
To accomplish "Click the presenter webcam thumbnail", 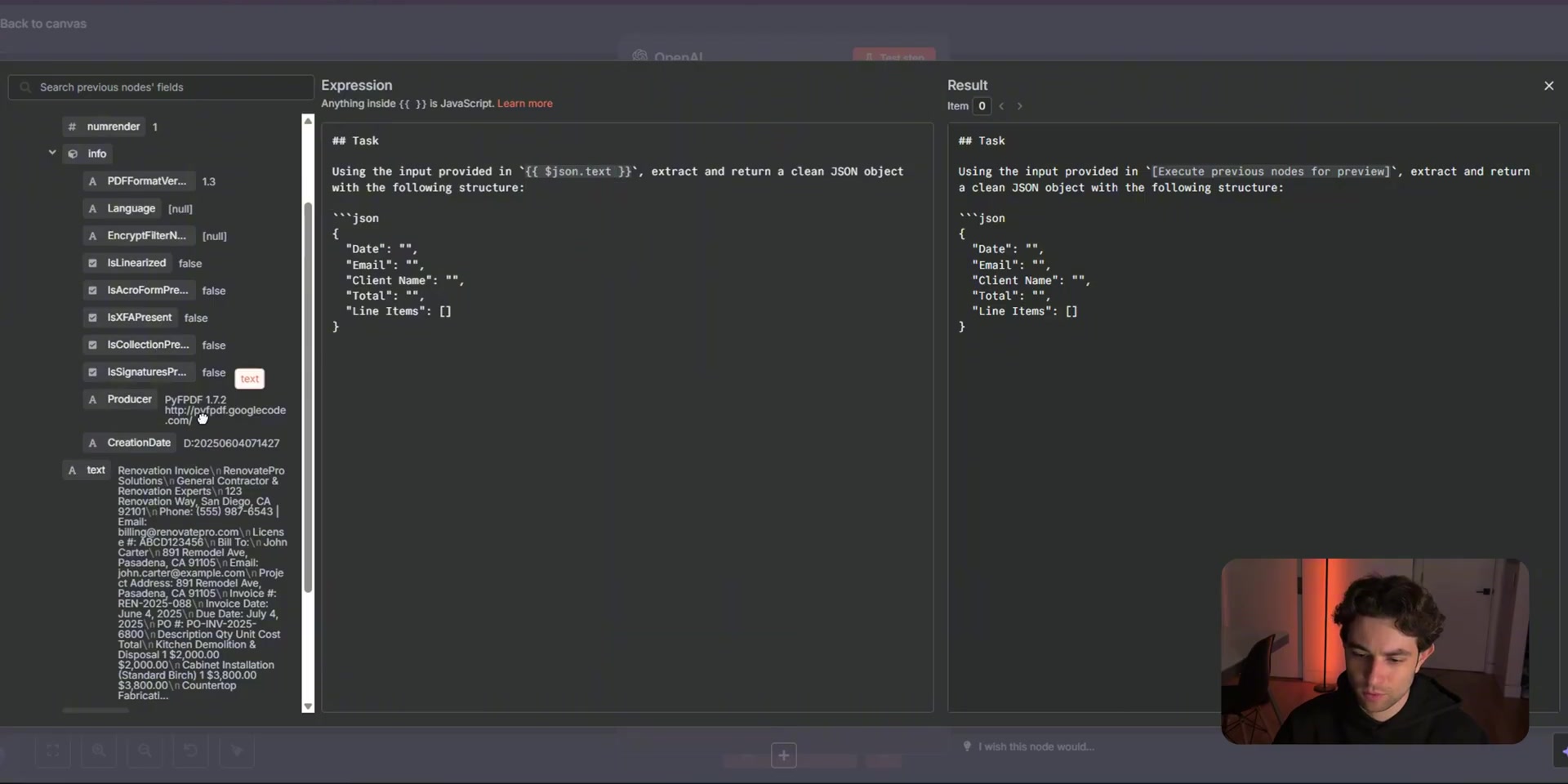I will [x=1374, y=651].
